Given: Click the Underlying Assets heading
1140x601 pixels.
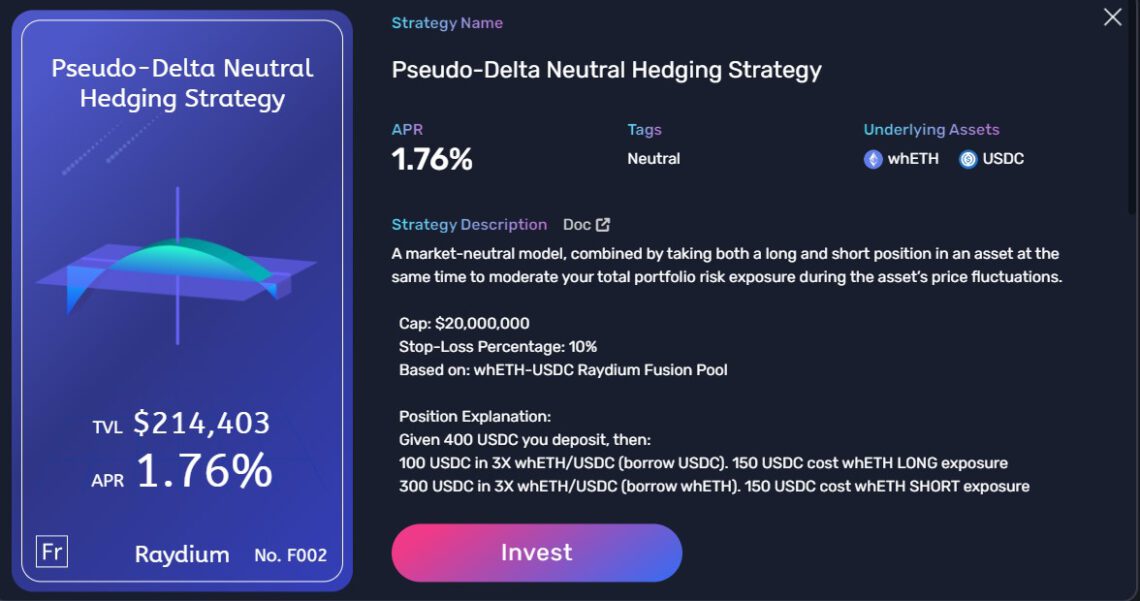Looking at the screenshot, I should [931, 129].
